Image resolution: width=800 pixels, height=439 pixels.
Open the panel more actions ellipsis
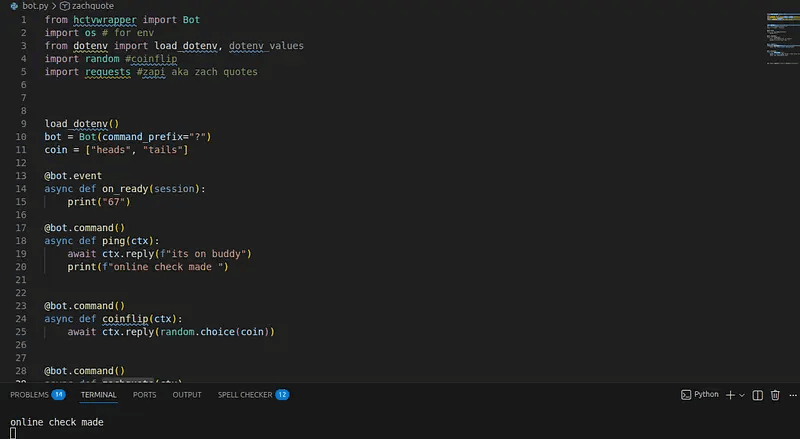(793, 395)
